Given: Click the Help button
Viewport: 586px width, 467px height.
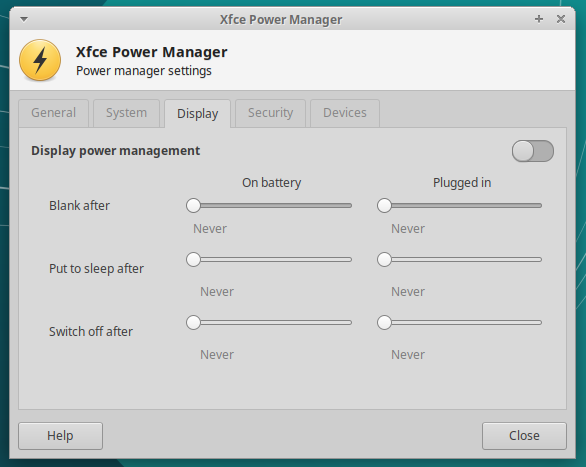Looking at the screenshot, I should coord(60,436).
